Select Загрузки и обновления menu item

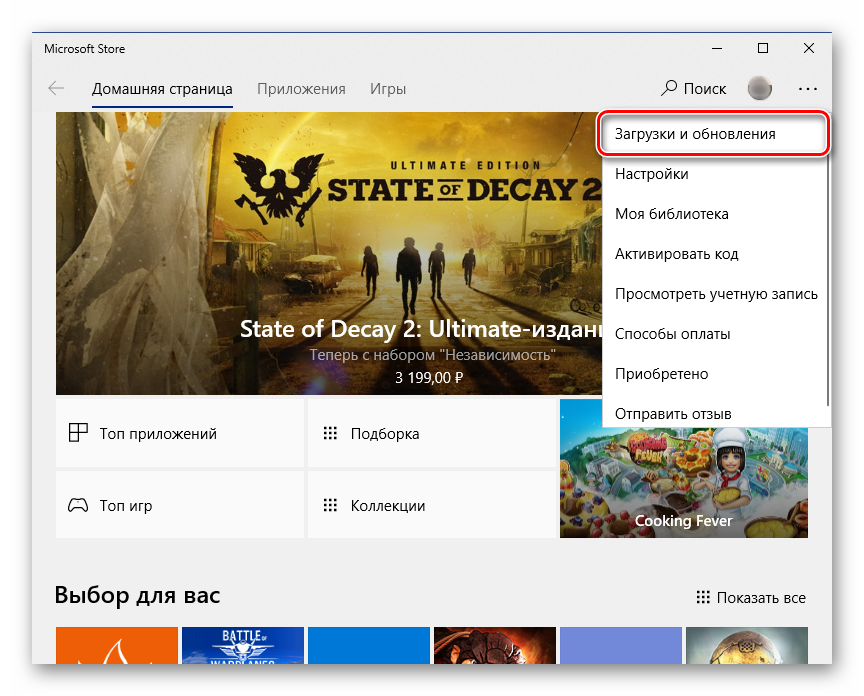695,134
